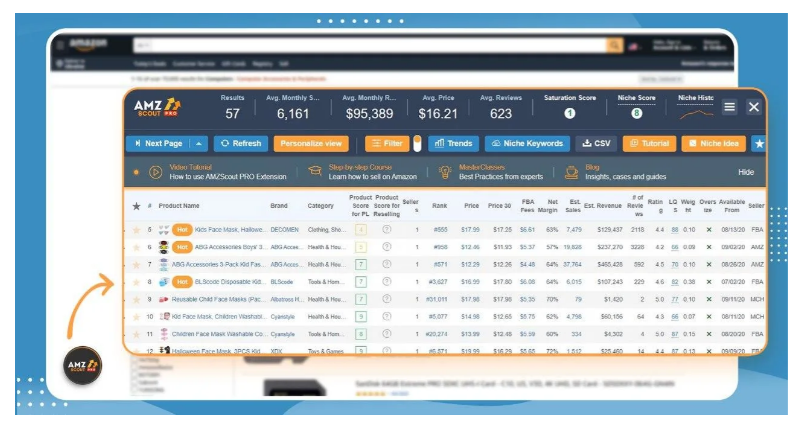Click the AMZ Scout PRO logo in header
The height and width of the screenshot is (432, 803).
tap(157, 107)
